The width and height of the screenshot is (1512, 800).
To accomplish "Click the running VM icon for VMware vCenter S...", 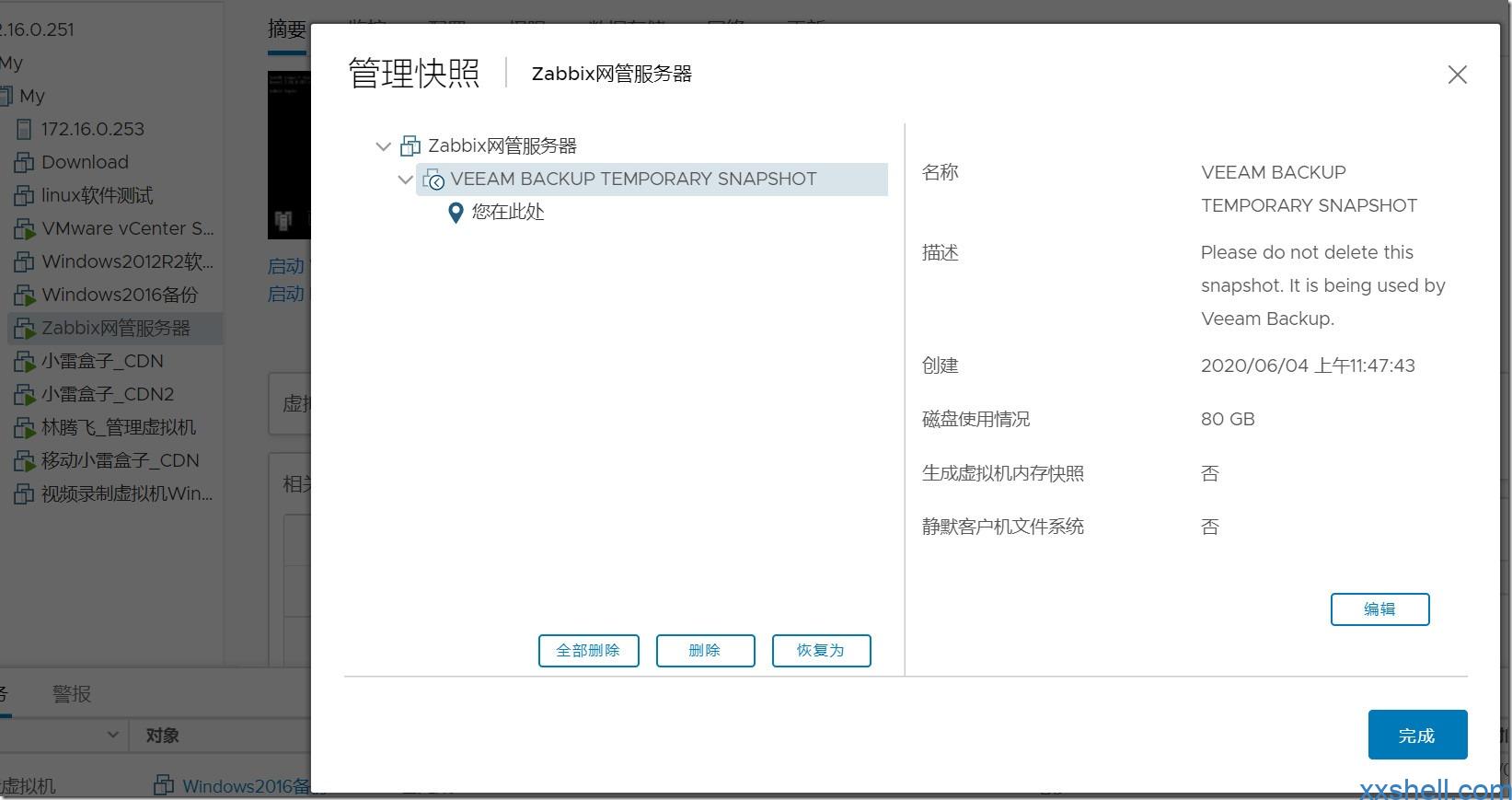I will [24, 229].
